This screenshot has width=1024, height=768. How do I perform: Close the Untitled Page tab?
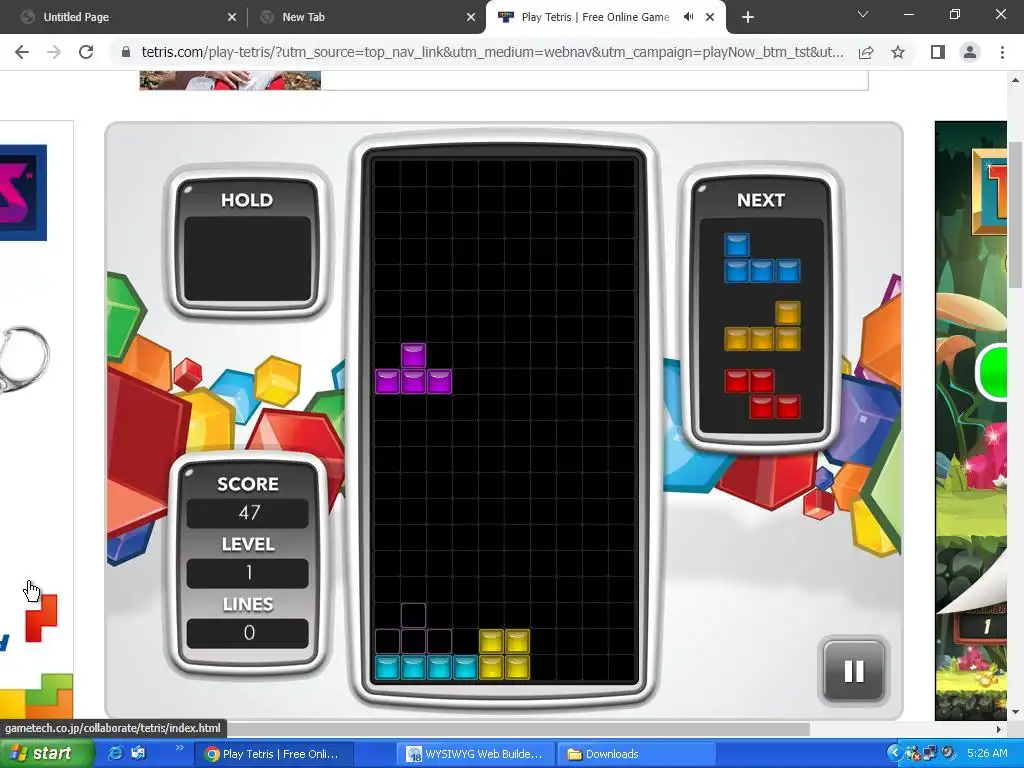click(232, 17)
